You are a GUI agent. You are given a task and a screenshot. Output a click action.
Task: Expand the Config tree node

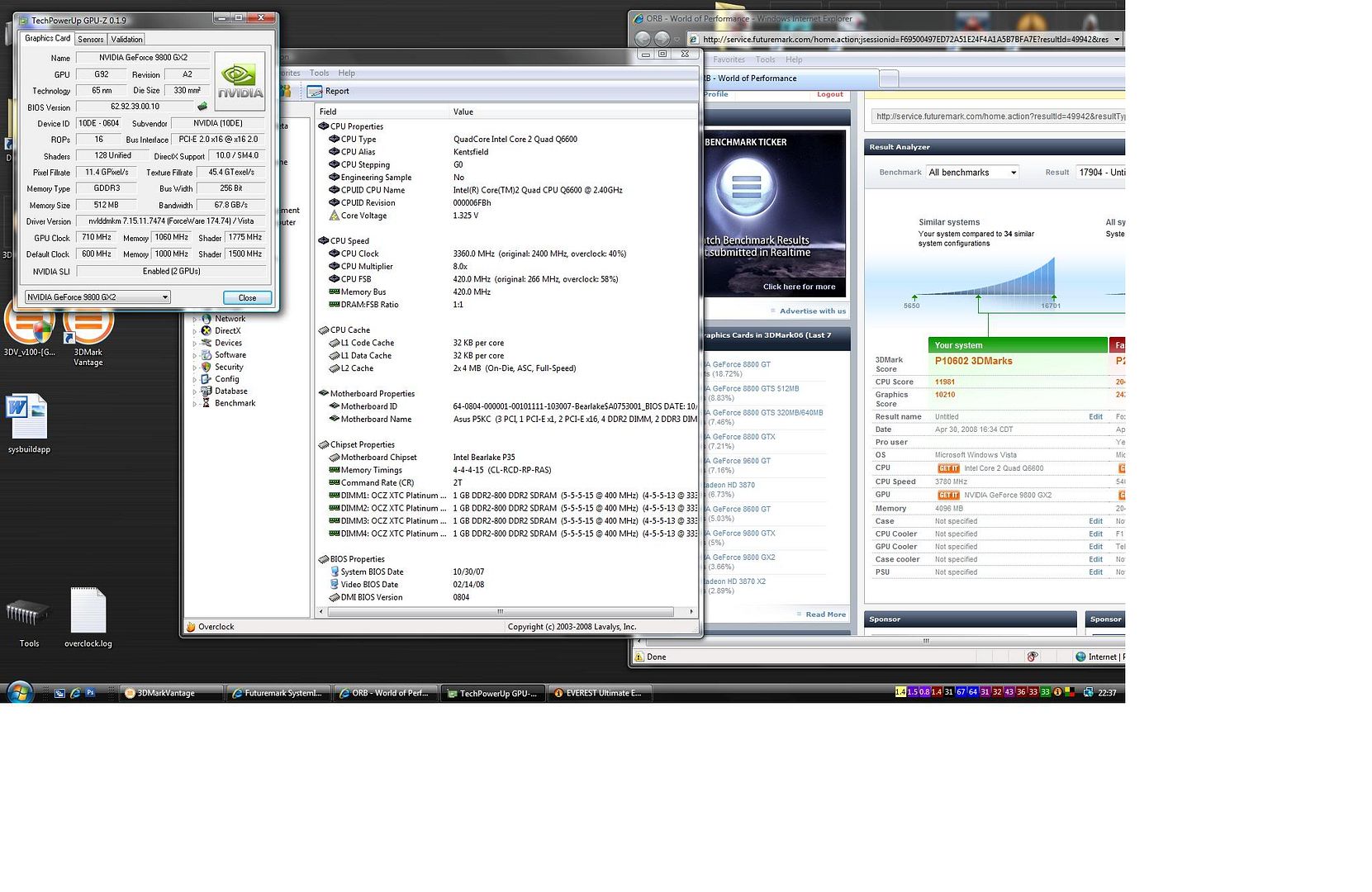pyautogui.click(x=195, y=379)
